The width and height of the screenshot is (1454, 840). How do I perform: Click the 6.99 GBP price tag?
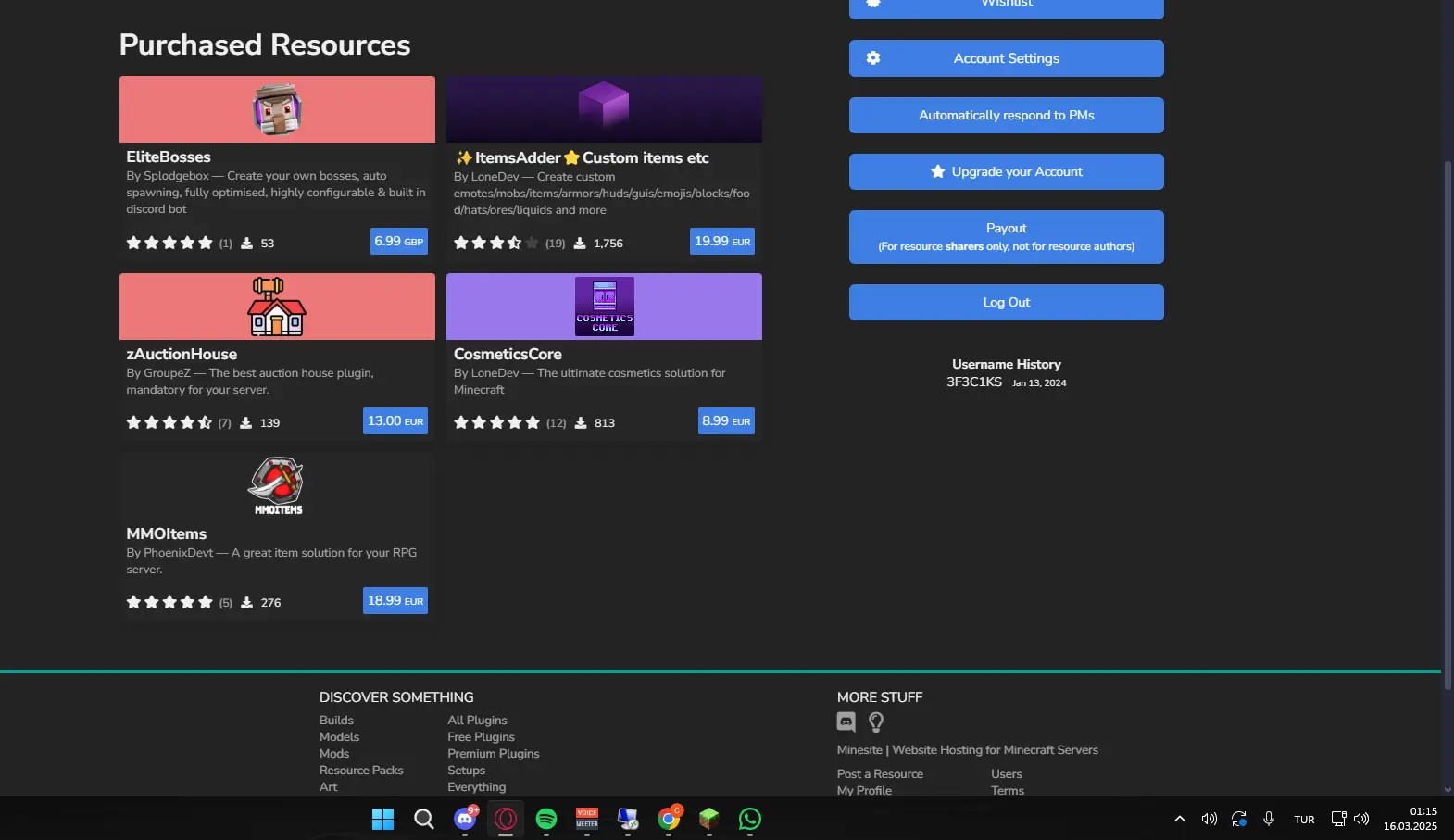(399, 242)
